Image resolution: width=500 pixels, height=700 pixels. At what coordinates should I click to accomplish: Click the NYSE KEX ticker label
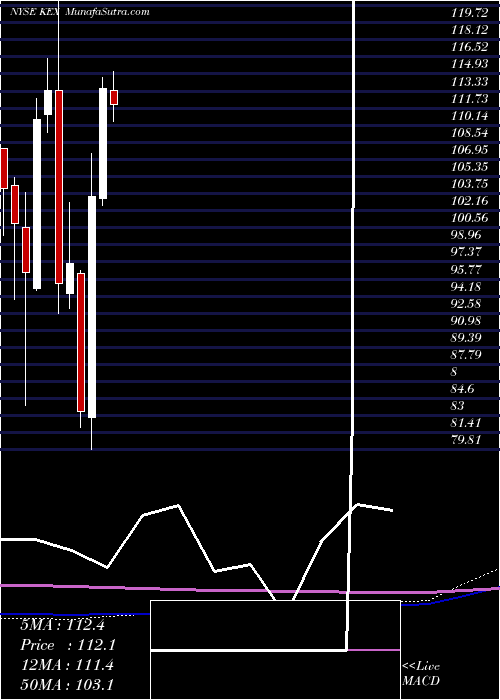pos(37,12)
